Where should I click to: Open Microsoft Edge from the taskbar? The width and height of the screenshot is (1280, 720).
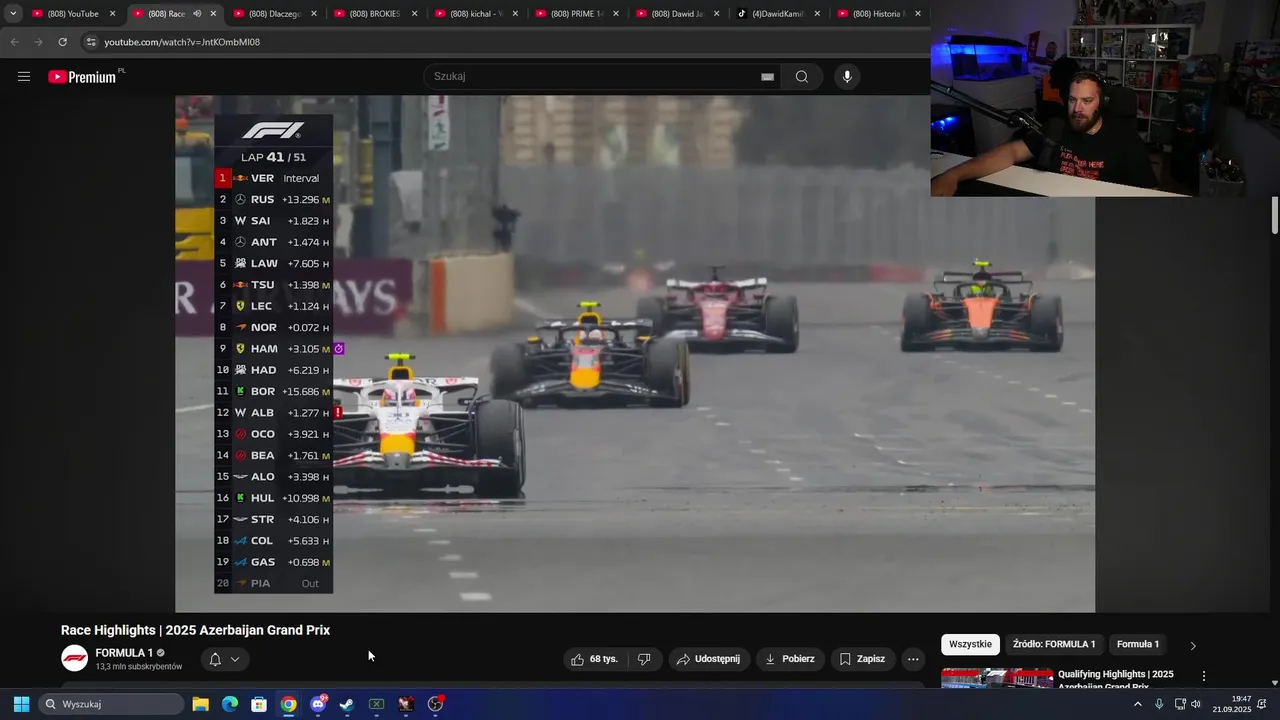230,704
